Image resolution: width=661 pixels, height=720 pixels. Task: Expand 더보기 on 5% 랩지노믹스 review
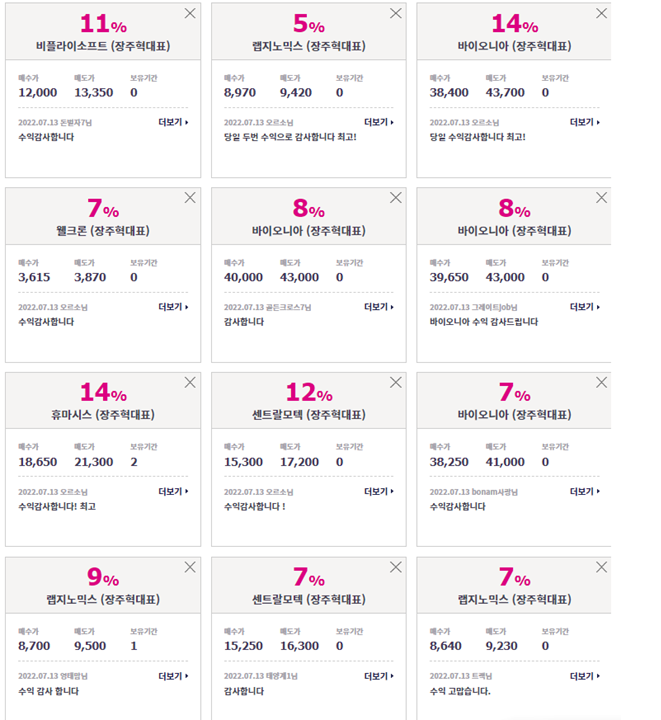379,122
